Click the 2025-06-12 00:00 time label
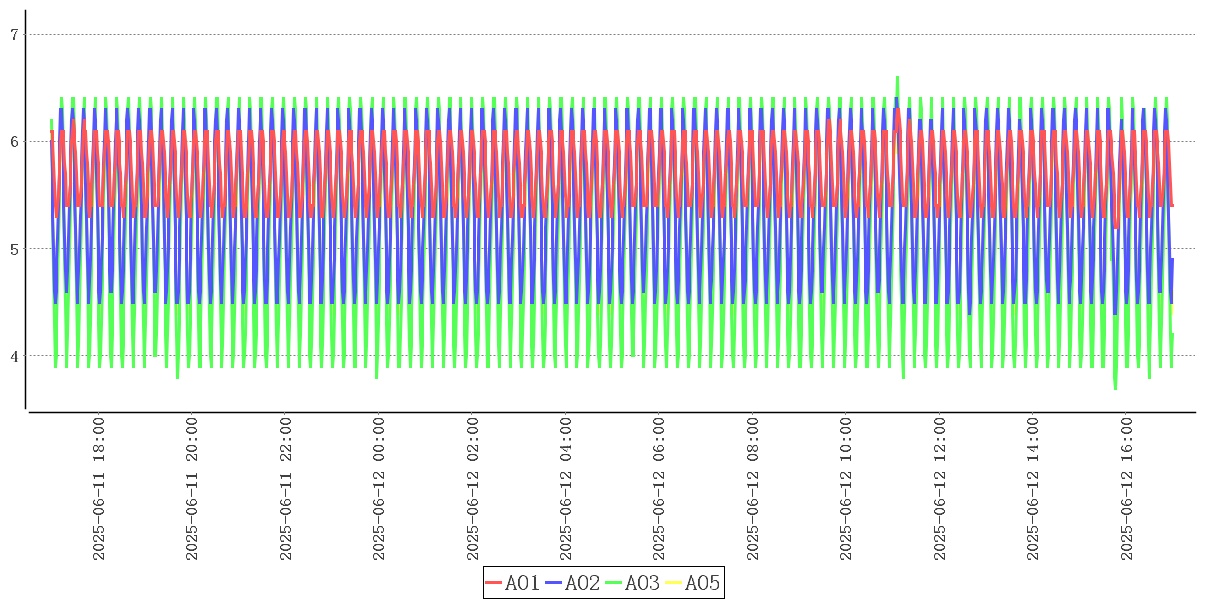This screenshot has height=600, width=1207. coord(379,489)
